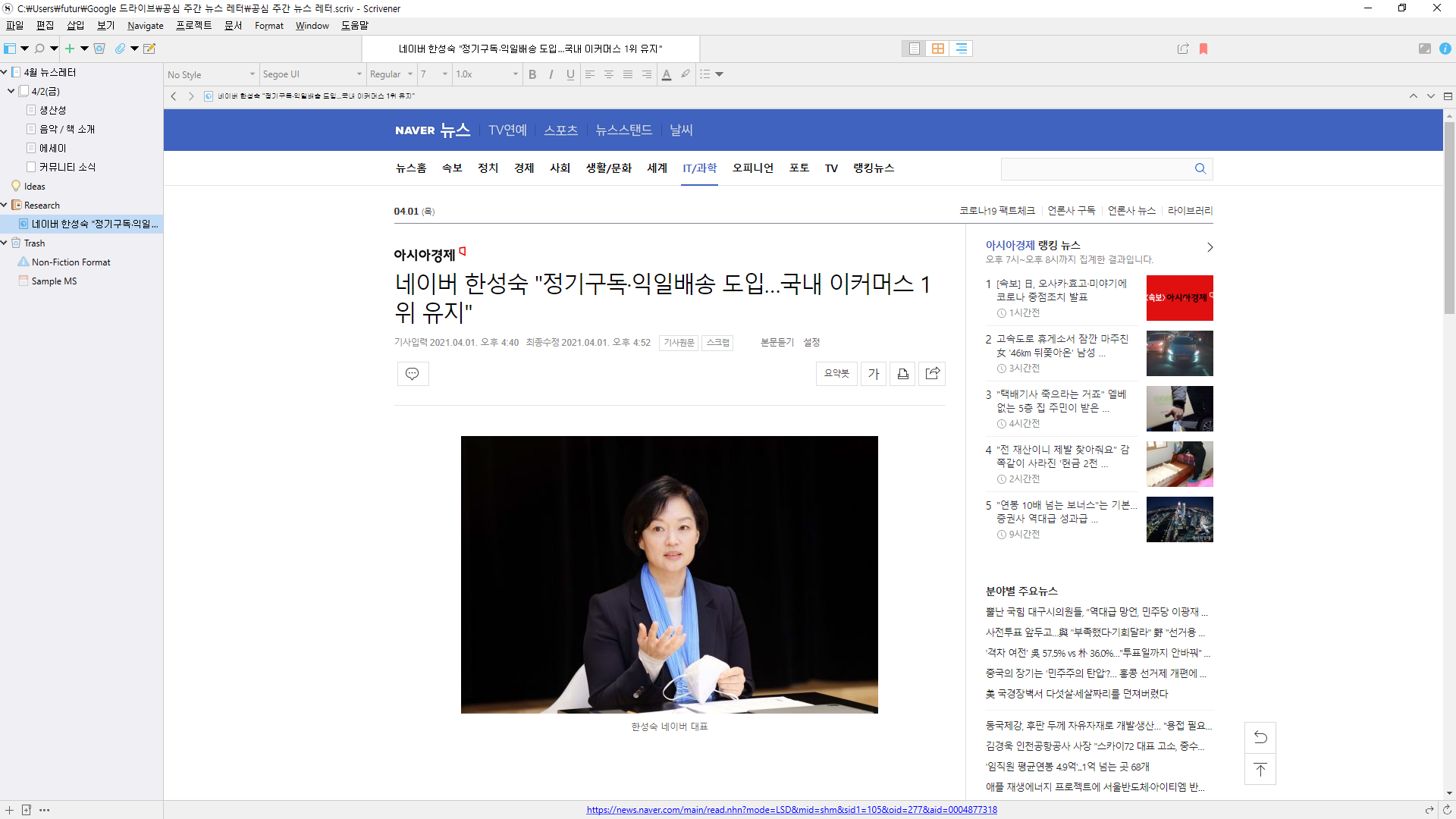Screen dimensions: 1456x819
Task: Collapse the 4/2(금) folder
Action: click(11, 91)
